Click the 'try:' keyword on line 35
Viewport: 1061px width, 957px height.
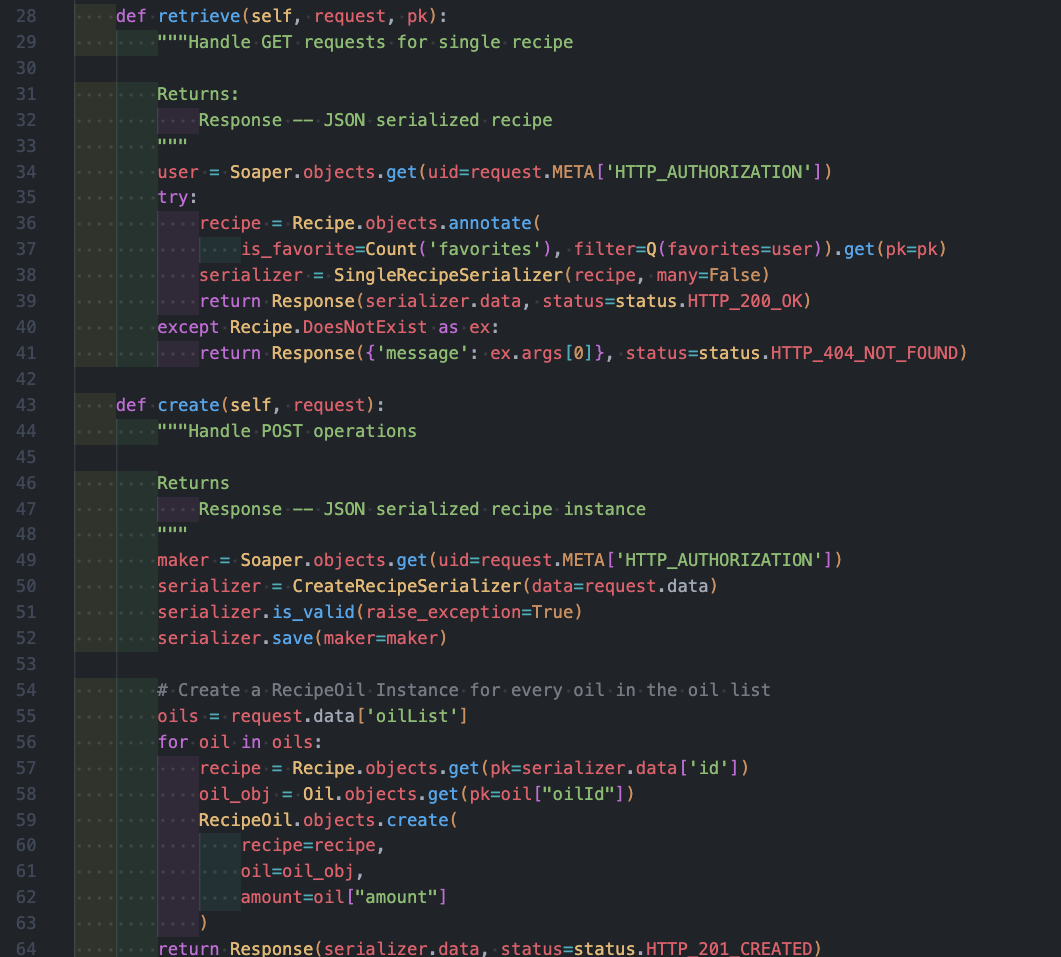[x=177, y=197]
